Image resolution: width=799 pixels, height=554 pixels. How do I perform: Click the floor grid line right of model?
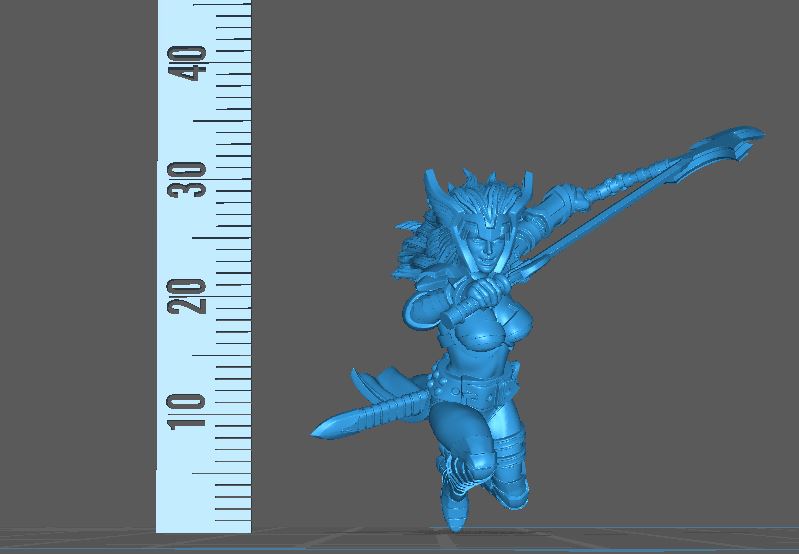coord(650,530)
